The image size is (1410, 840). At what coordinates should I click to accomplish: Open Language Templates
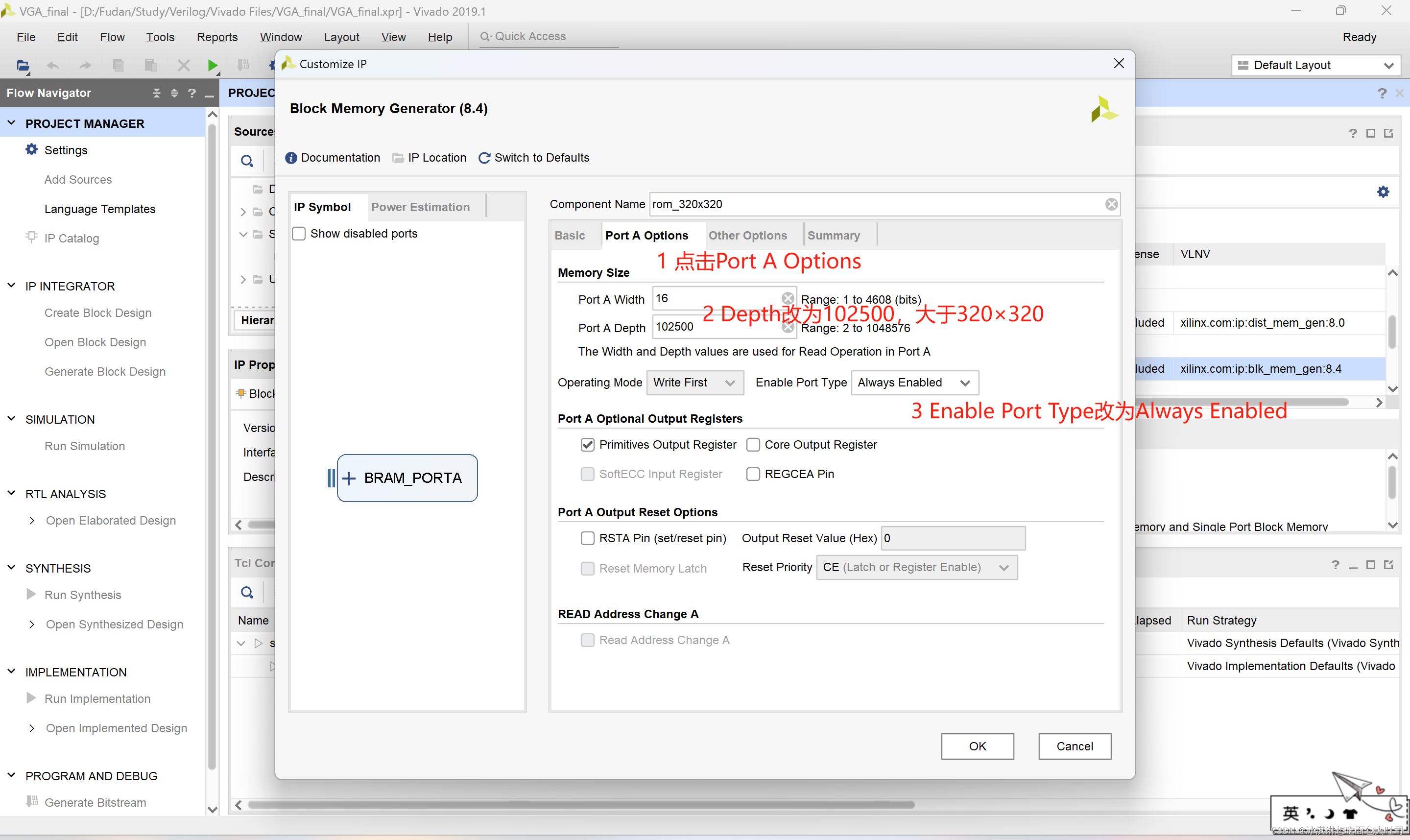pos(99,209)
